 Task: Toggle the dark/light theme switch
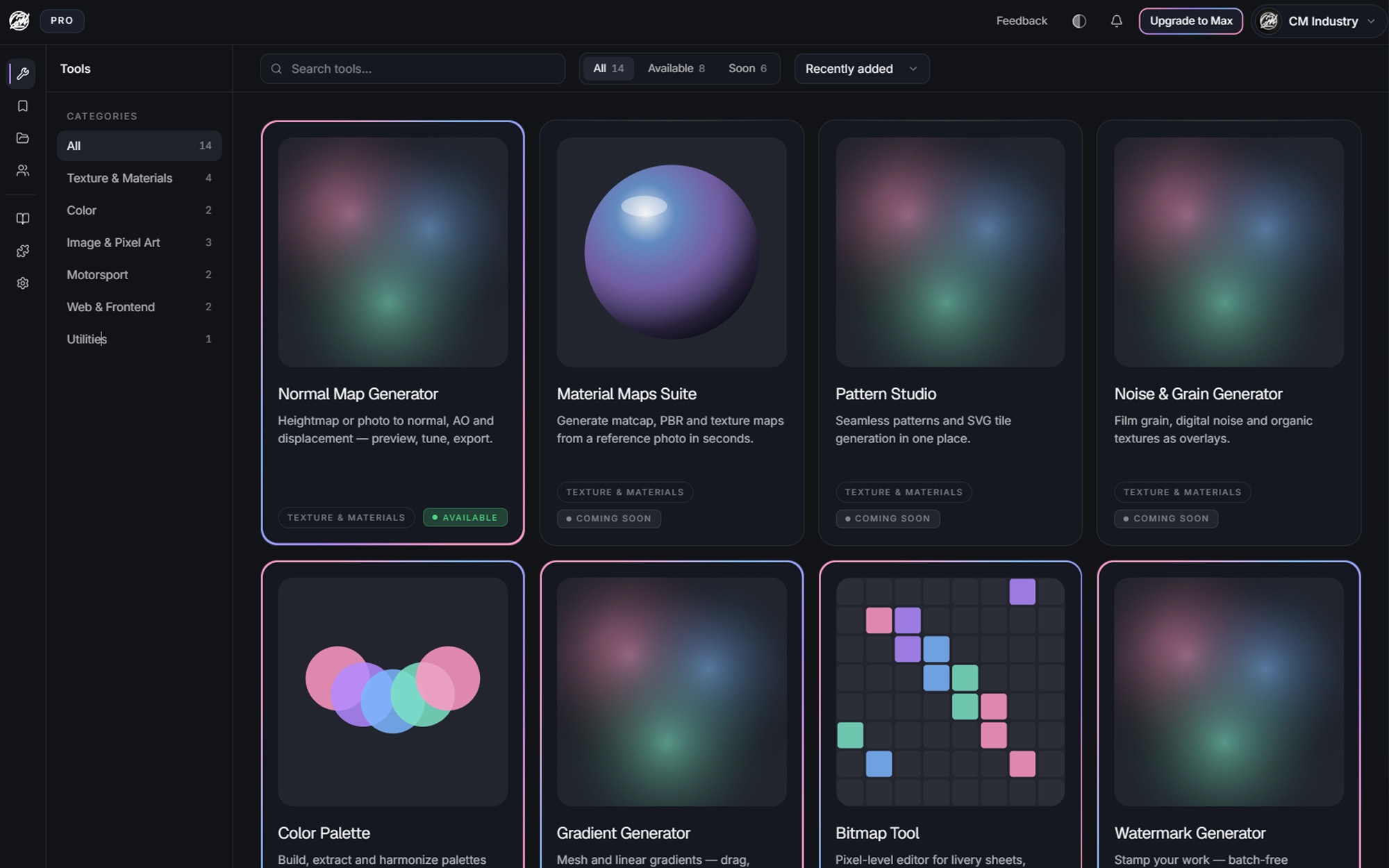pos(1079,21)
